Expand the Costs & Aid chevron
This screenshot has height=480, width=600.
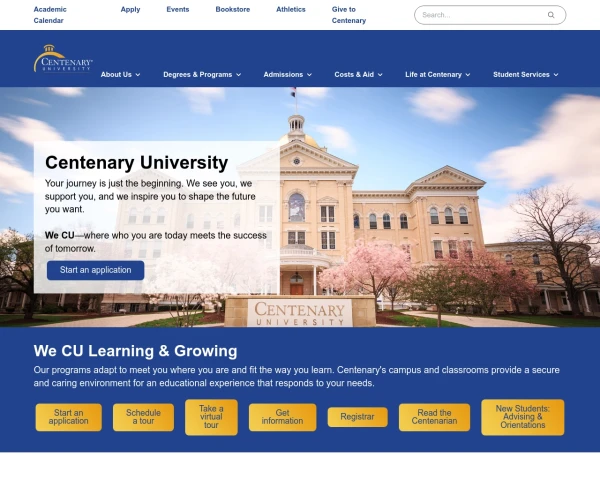click(x=380, y=75)
